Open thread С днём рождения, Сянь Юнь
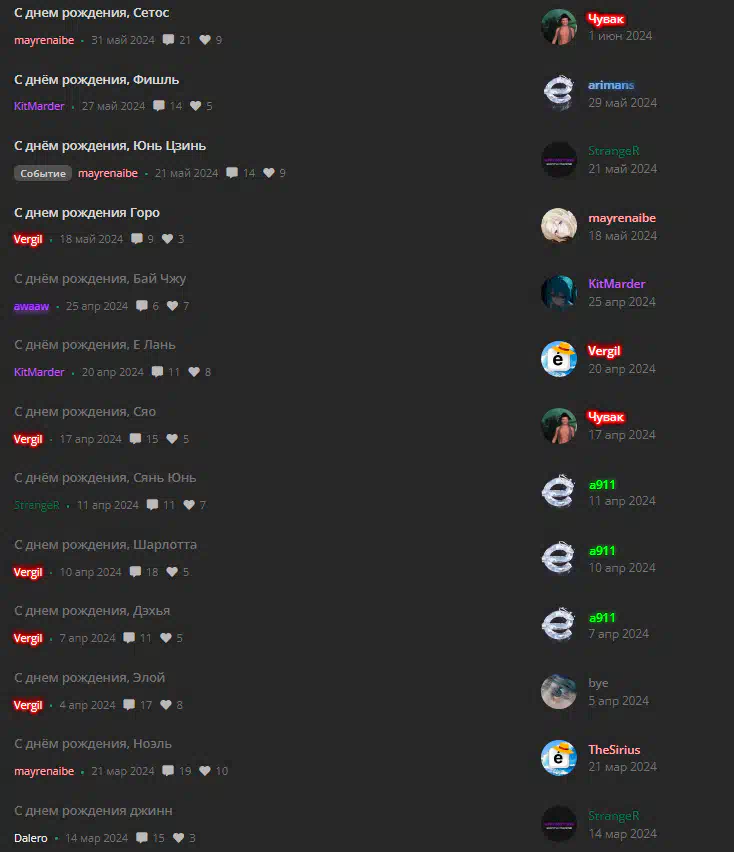This screenshot has width=734, height=852. point(105,478)
